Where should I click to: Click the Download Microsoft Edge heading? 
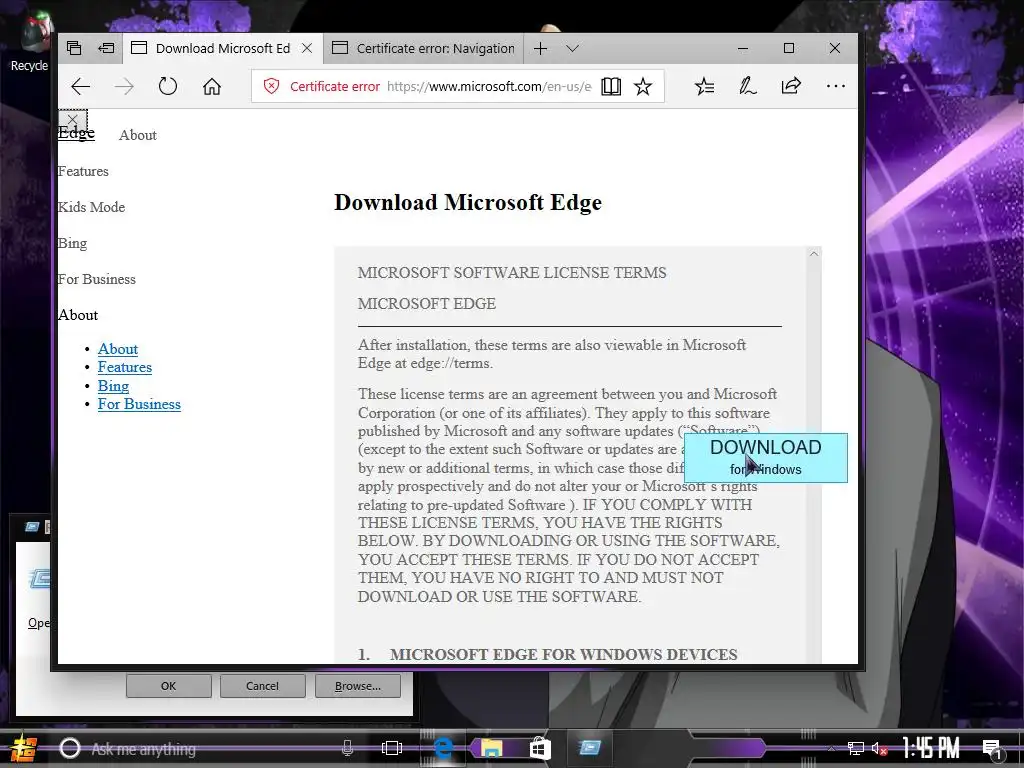(x=468, y=202)
